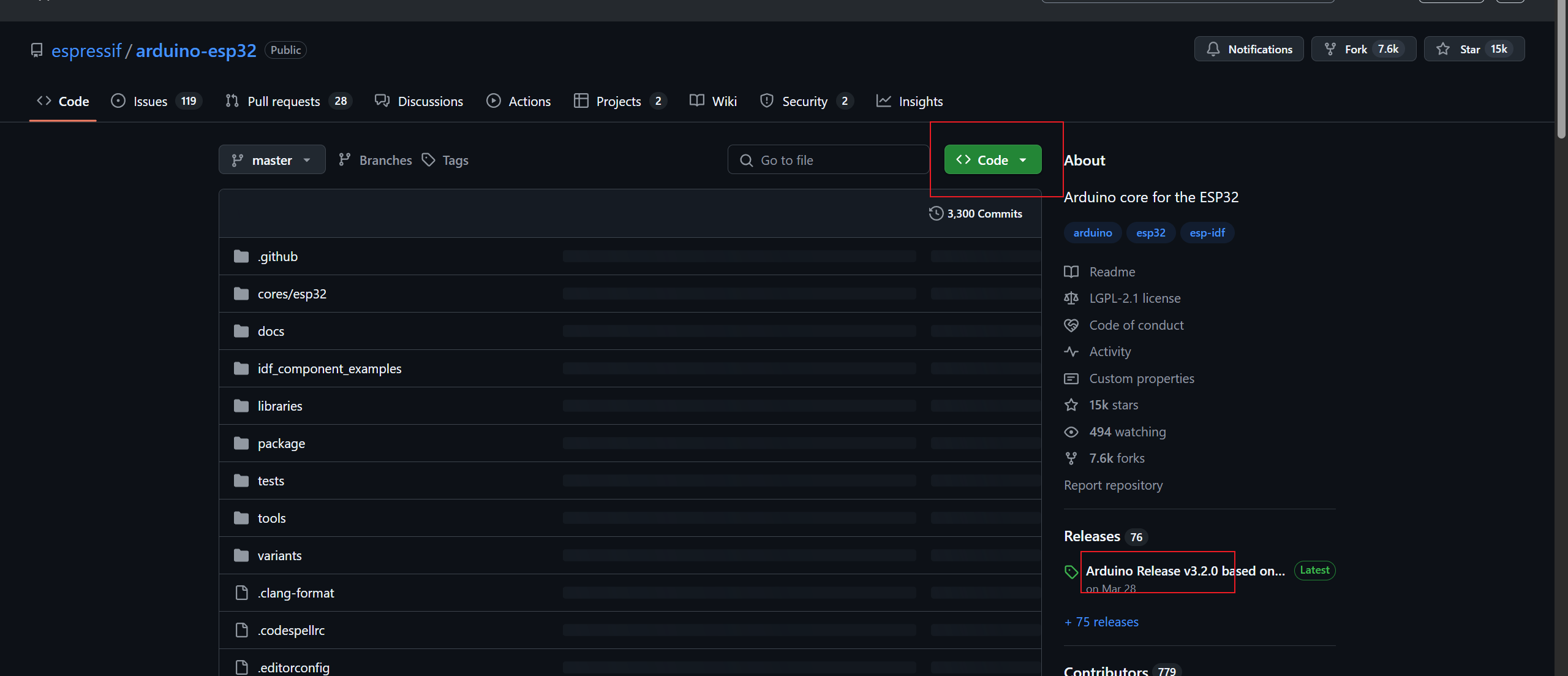This screenshot has height=676, width=1568.
Task: Open the Projects tab
Action: click(x=620, y=101)
